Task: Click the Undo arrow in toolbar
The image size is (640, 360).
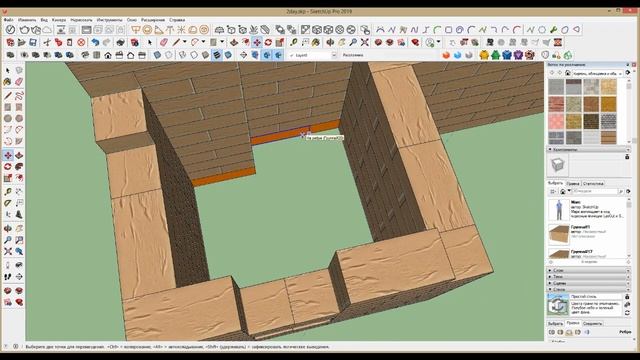Action: pos(96,42)
